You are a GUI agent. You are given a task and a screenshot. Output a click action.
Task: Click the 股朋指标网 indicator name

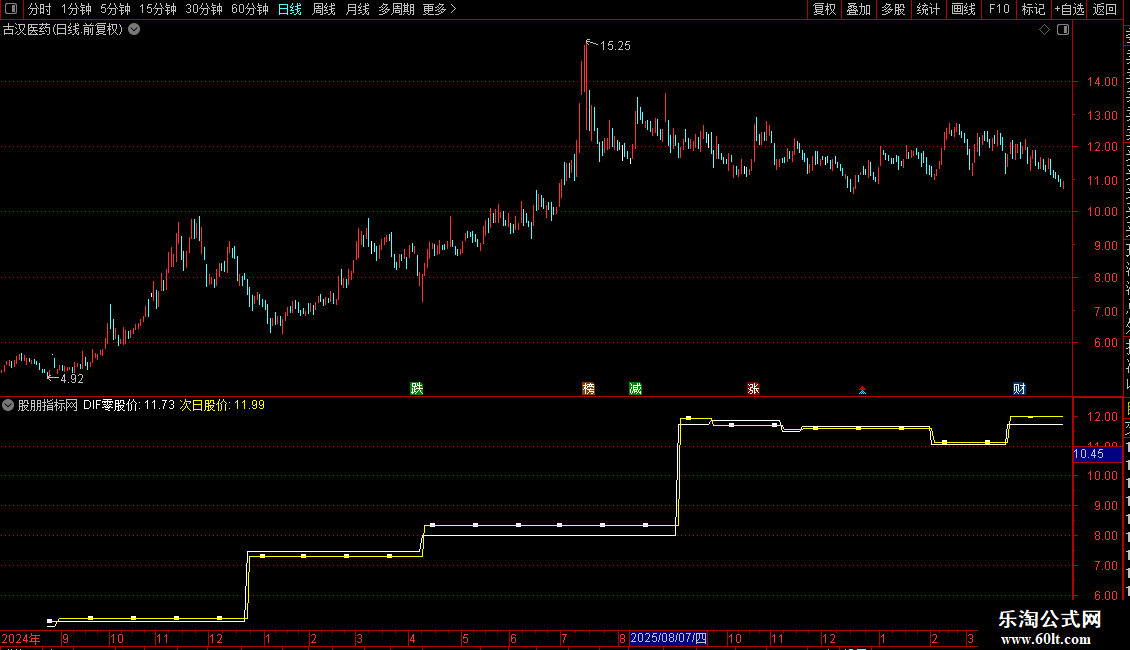[x=48, y=405]
